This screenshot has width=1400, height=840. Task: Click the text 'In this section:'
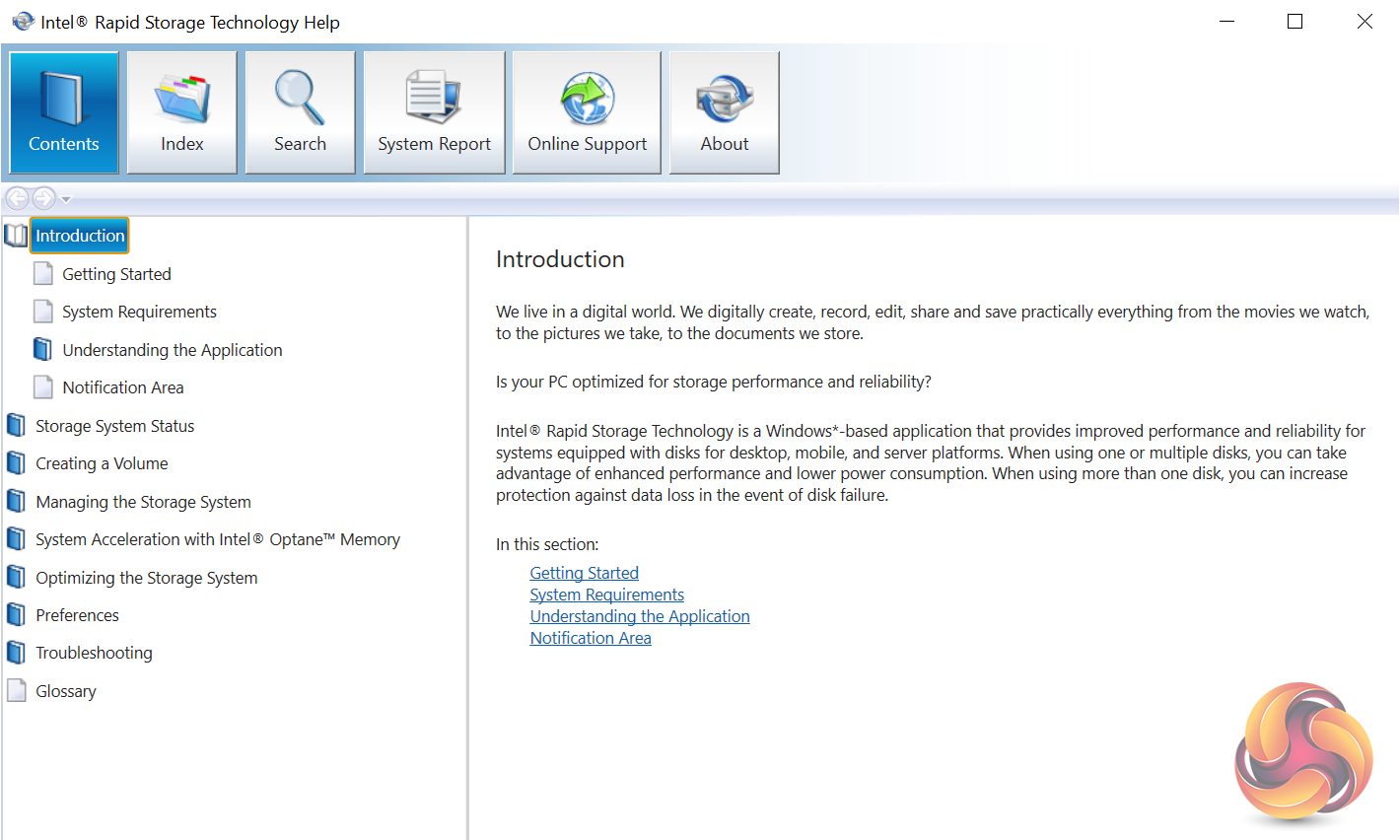point(547,544)
